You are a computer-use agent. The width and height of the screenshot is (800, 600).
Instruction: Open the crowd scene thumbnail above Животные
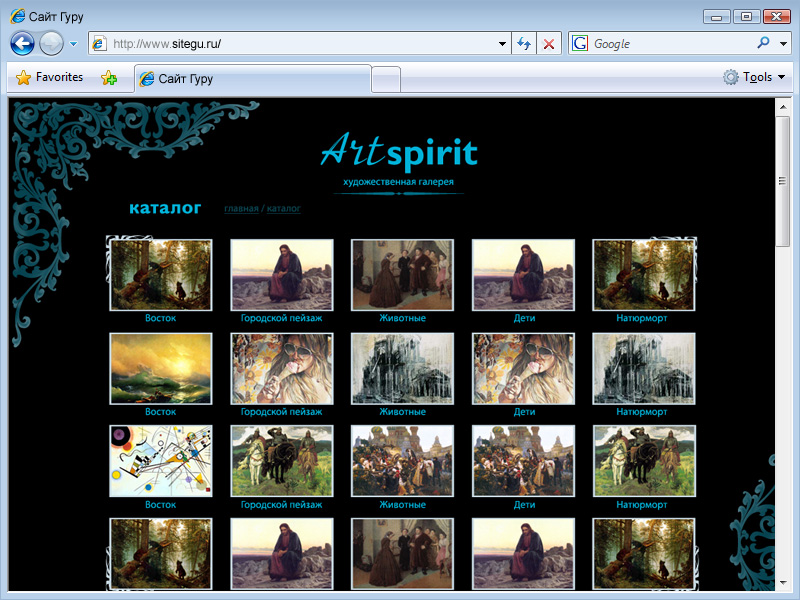[402, 461]
